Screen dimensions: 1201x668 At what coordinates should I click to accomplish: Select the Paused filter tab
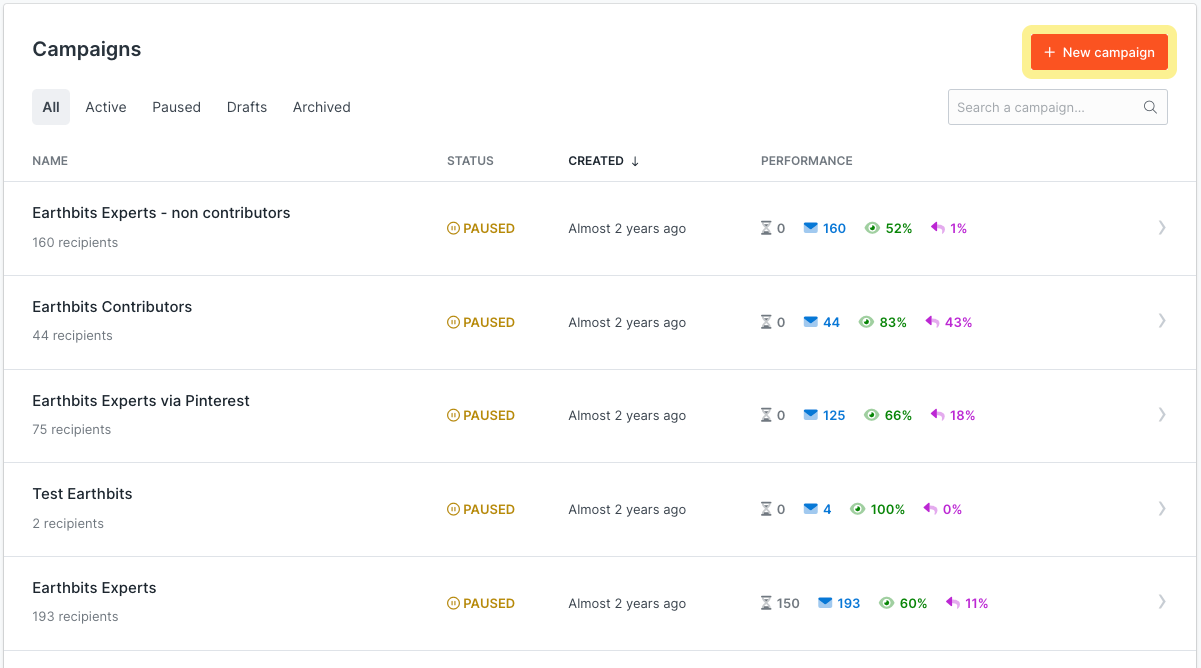(x=176, y=107)
